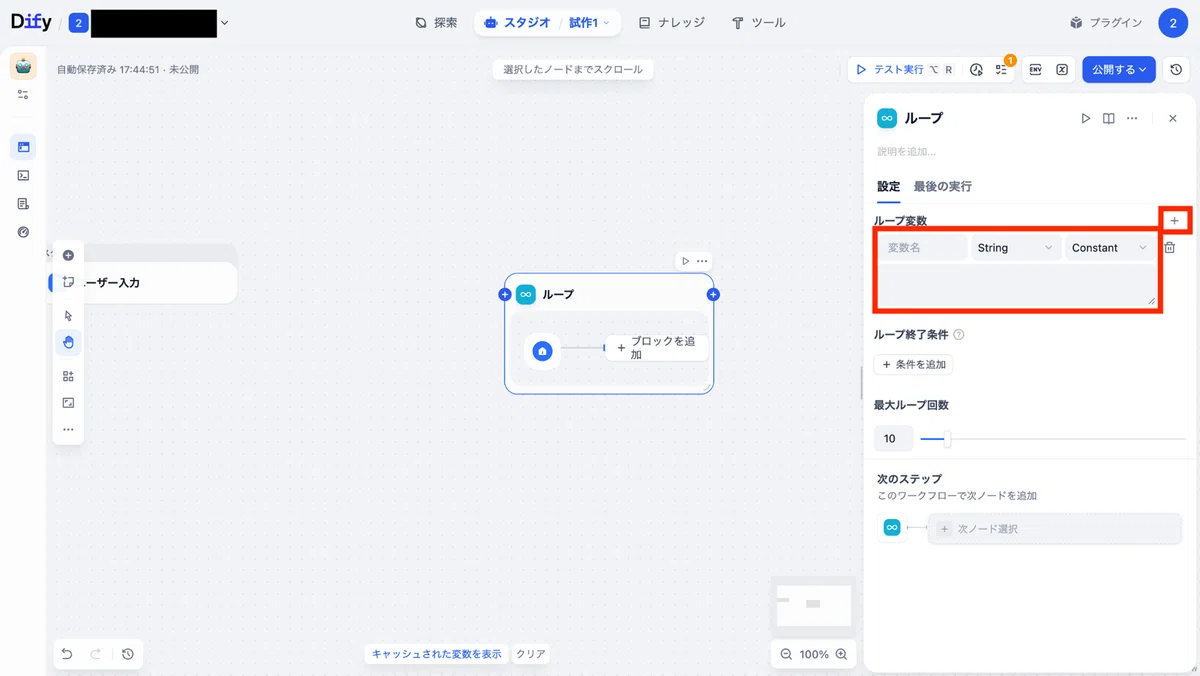Open the String type dropdown

point(1016,247)
